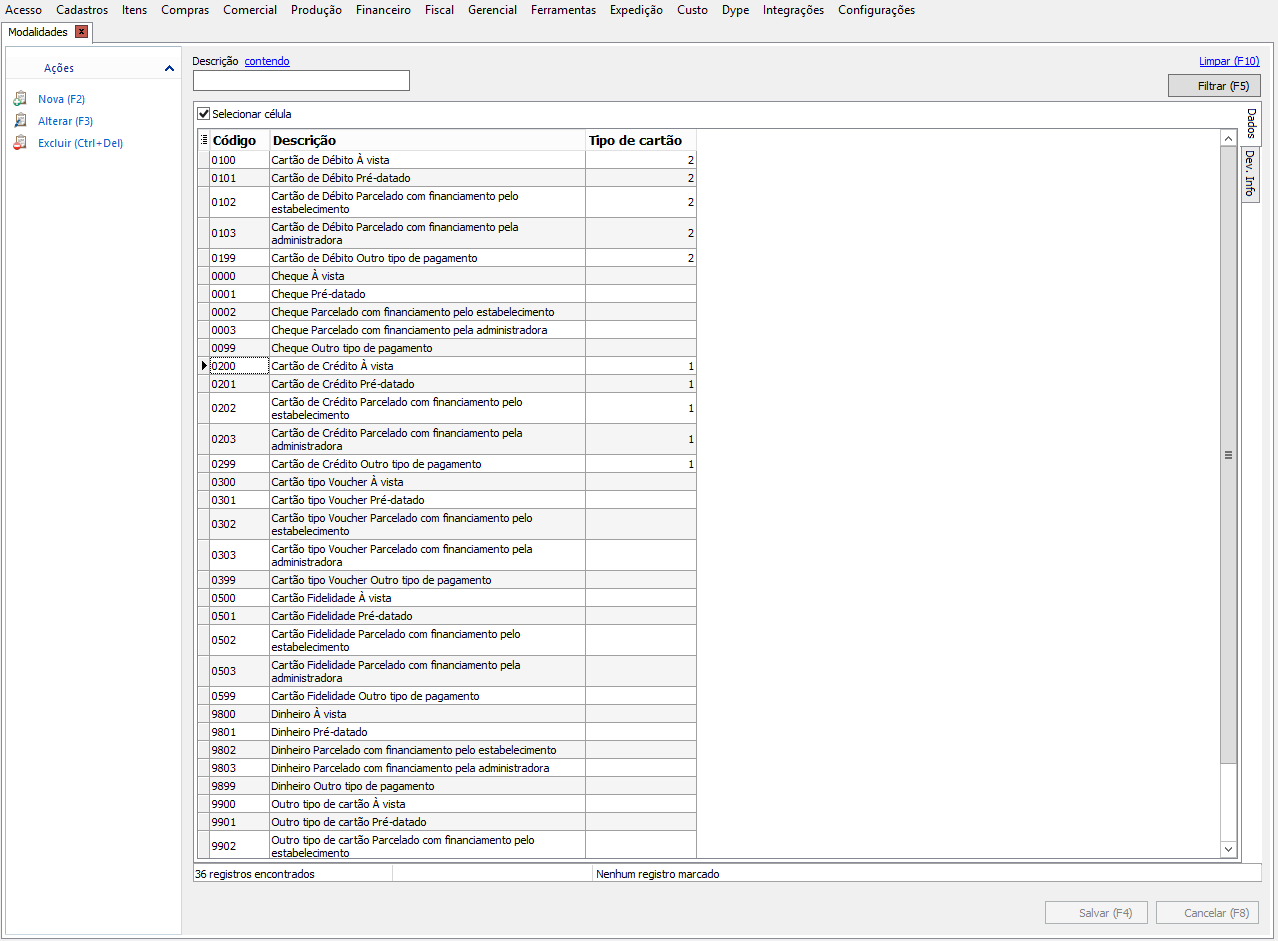Click the Nova (F2) link
1278x941 pixels.
(x=61, y=99)
